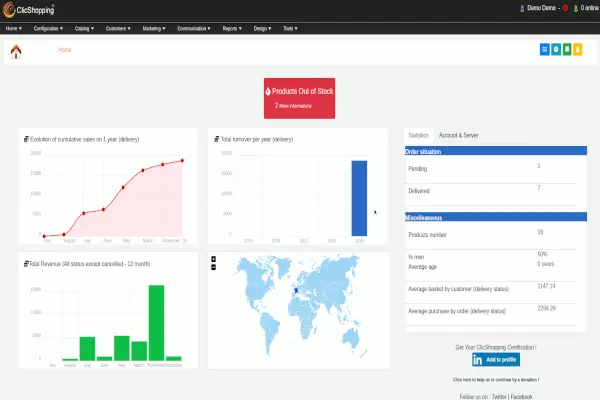Image resolution: width=600 pixels, height=400 pixels.
Task: Open the Catalog dropdown menu
Action: [84, 29]
